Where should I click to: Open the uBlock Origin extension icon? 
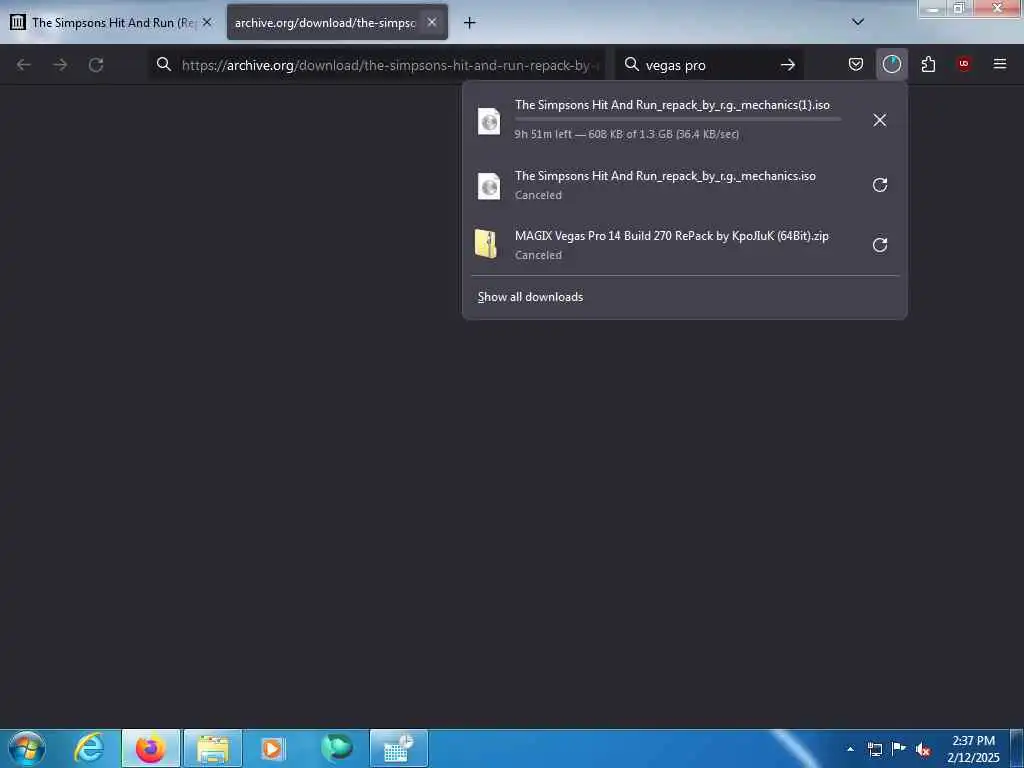[x=964, y=64]
